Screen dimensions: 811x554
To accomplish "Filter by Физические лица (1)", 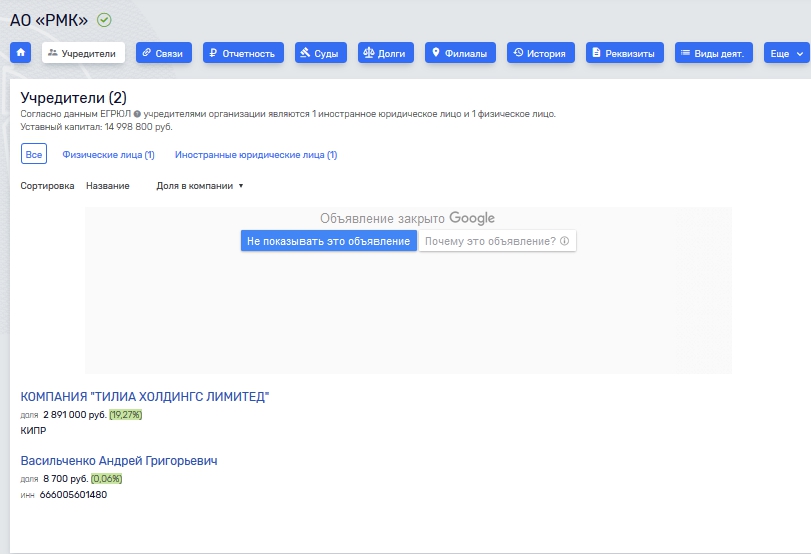I will [109, 155].
